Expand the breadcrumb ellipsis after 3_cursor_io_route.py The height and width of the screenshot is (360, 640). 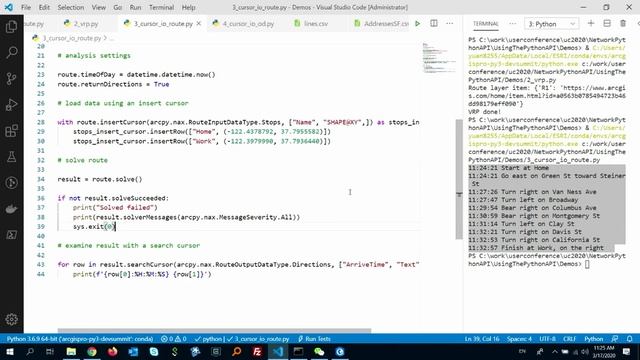[111, 38]
